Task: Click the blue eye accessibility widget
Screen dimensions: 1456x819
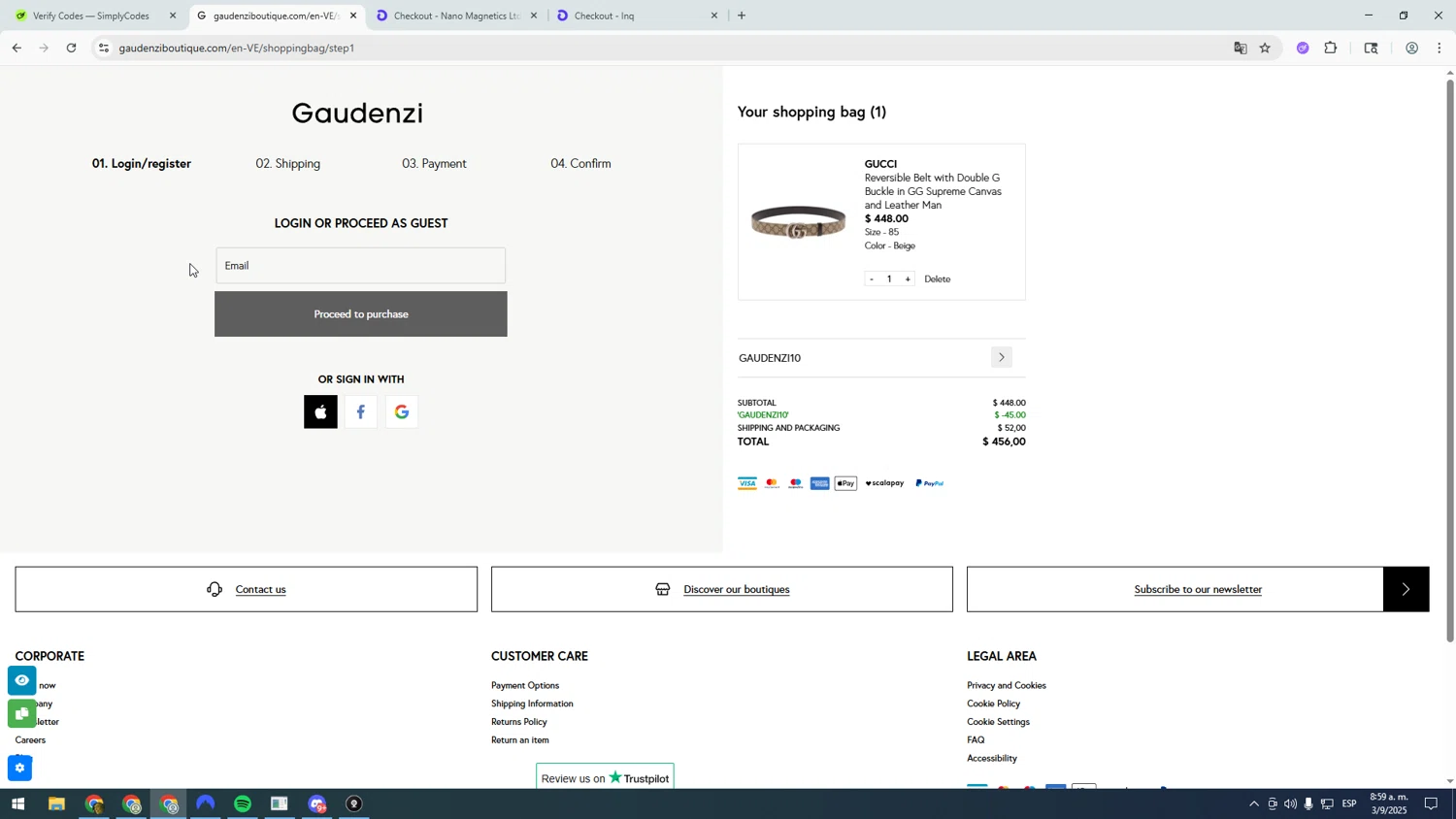Action: pyautogui.click(x=21, y=680)
